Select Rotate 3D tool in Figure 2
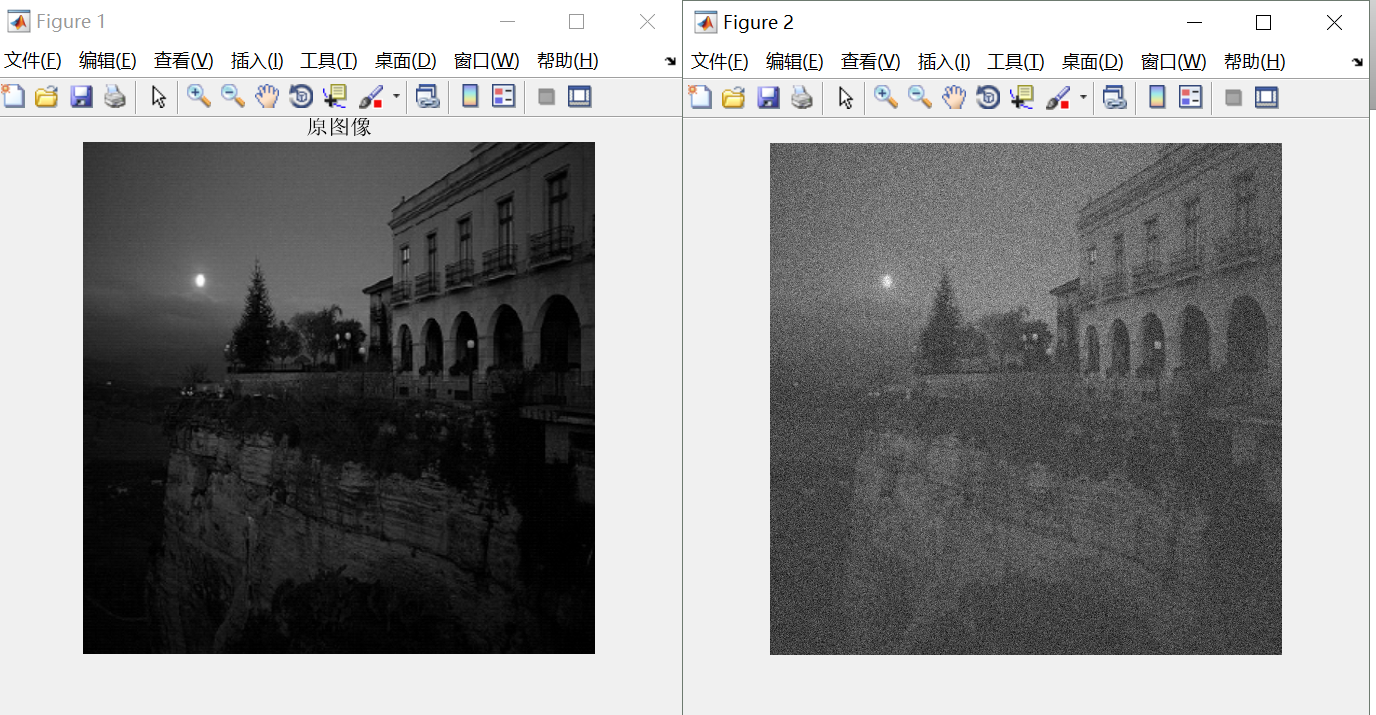Image resolution: width=1376 pixels, height=715 pixels. pyautogui.click(x=987, y=98)
